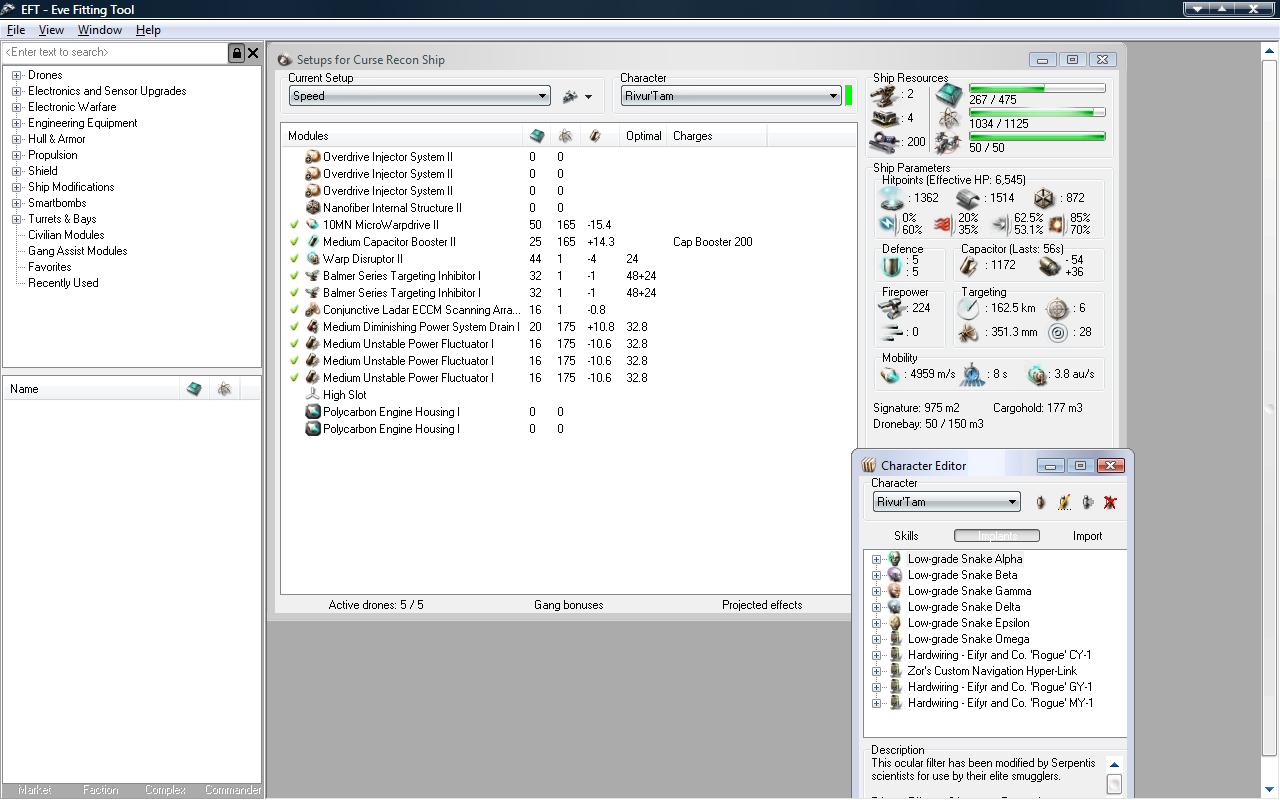Toggle the Complex filter at the panel bottom
Screen dimensions: 1280x800
(165, 790)
